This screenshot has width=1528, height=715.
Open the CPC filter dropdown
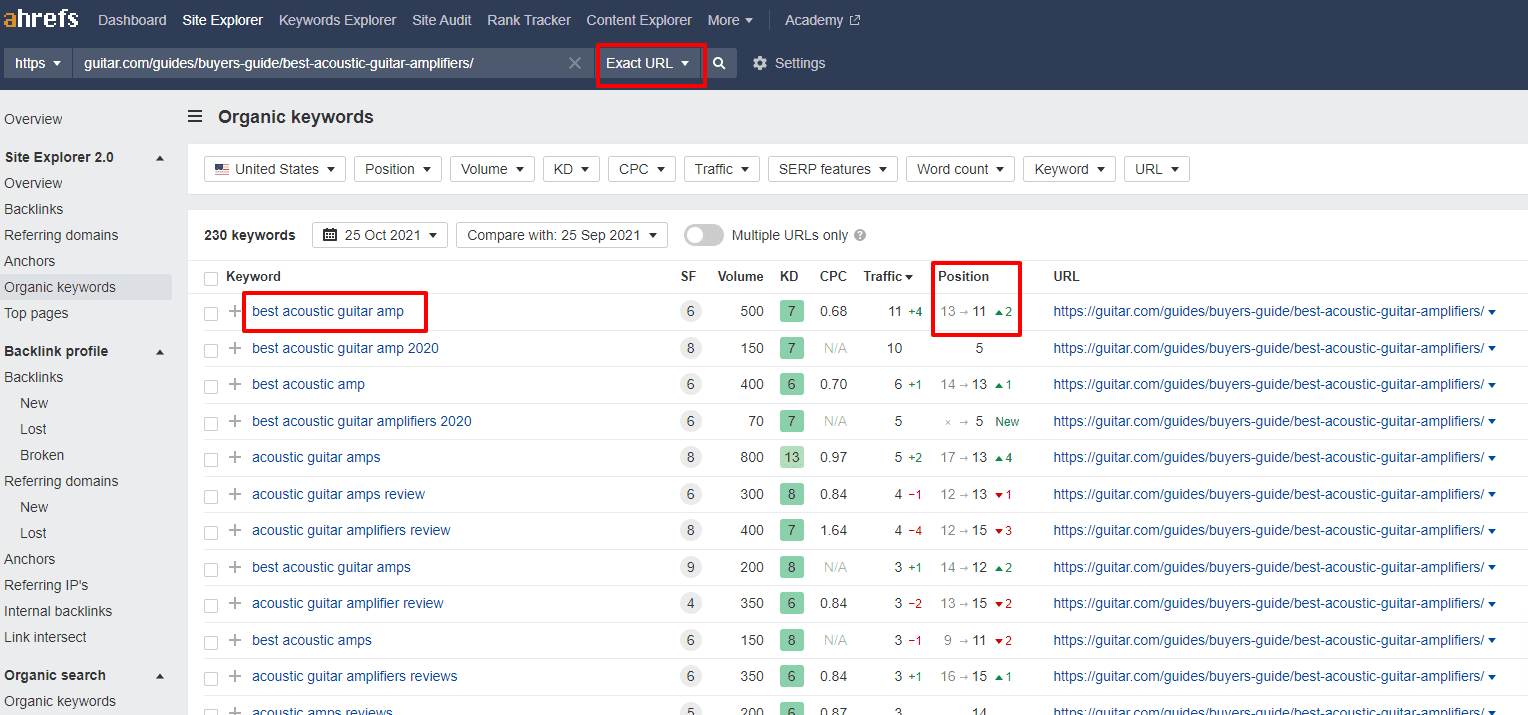[x=641, y=169]
